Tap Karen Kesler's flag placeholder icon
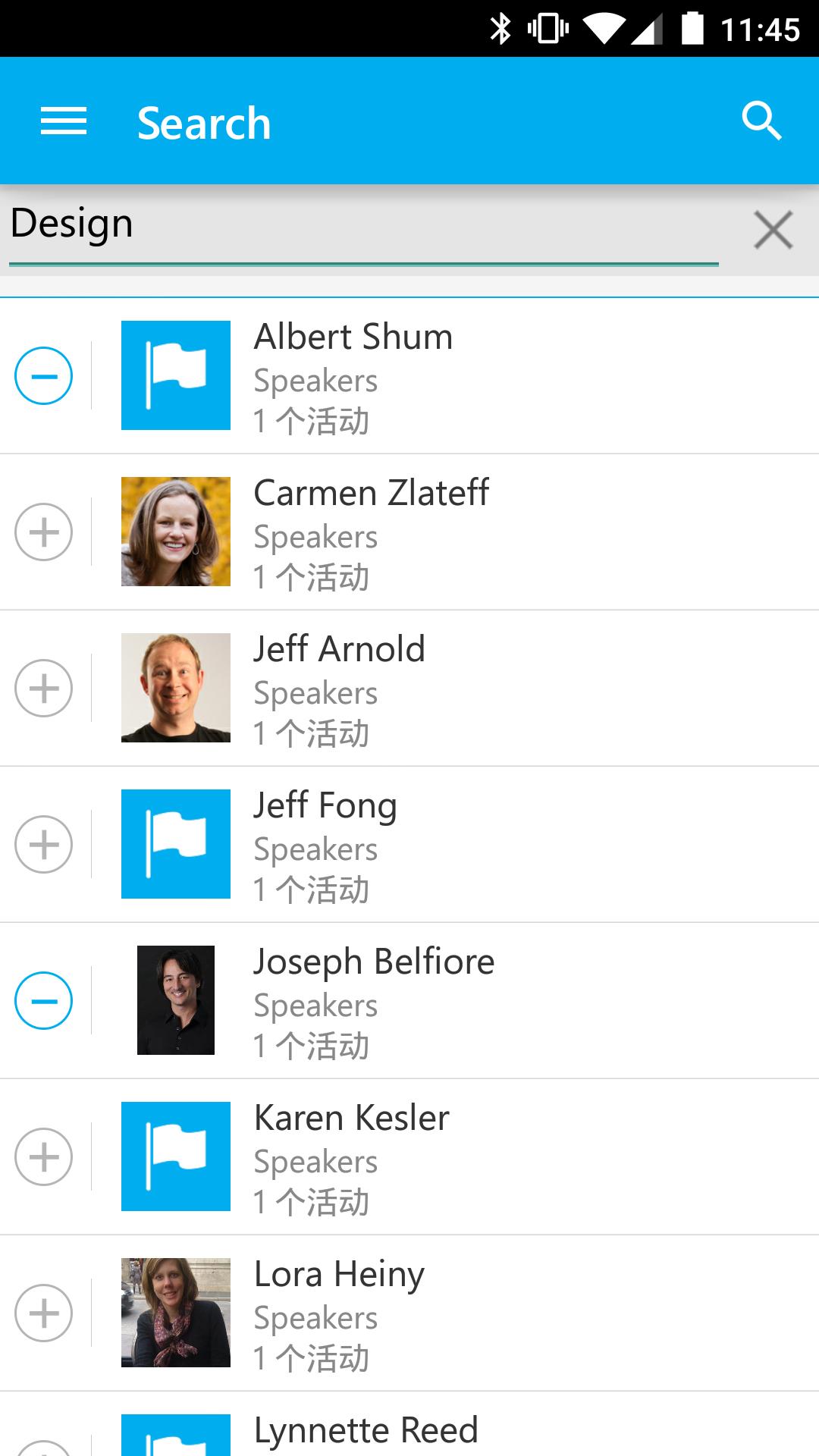The height and width of the screenshot is (1456, 819). [176, 1156]
